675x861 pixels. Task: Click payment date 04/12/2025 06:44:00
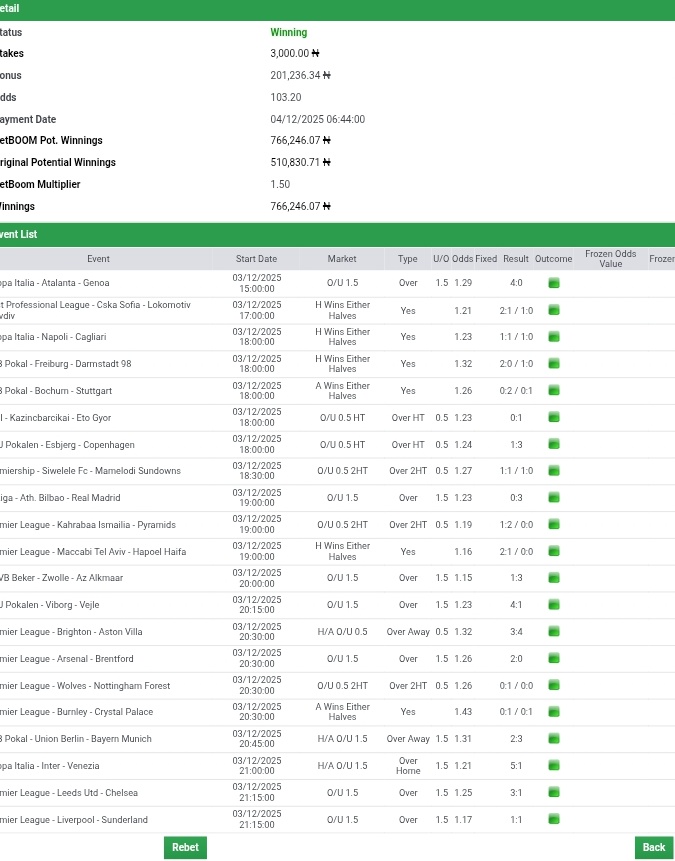click(x=317, y=119)
